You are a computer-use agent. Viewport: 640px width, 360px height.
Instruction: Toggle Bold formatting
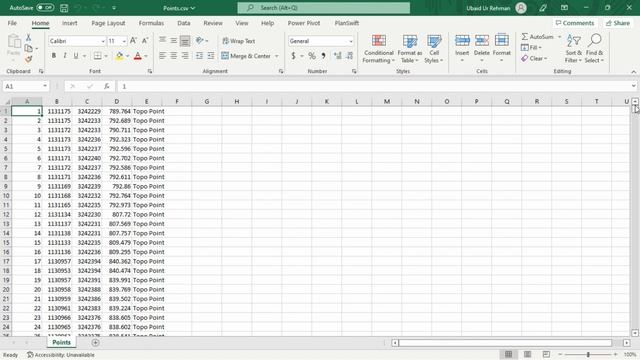(x=53, y=56)
